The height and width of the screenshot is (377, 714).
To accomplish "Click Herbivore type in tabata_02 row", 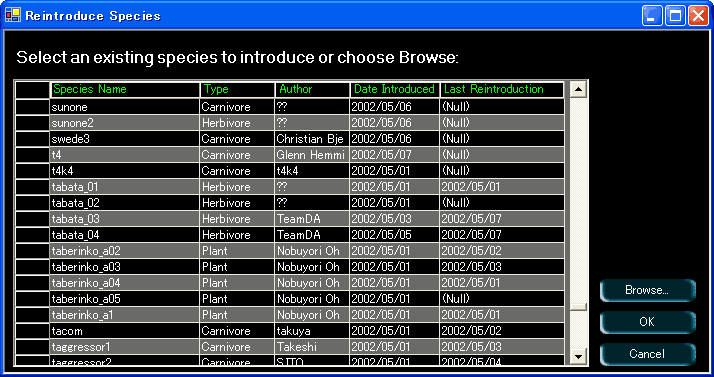I will 238,203.
